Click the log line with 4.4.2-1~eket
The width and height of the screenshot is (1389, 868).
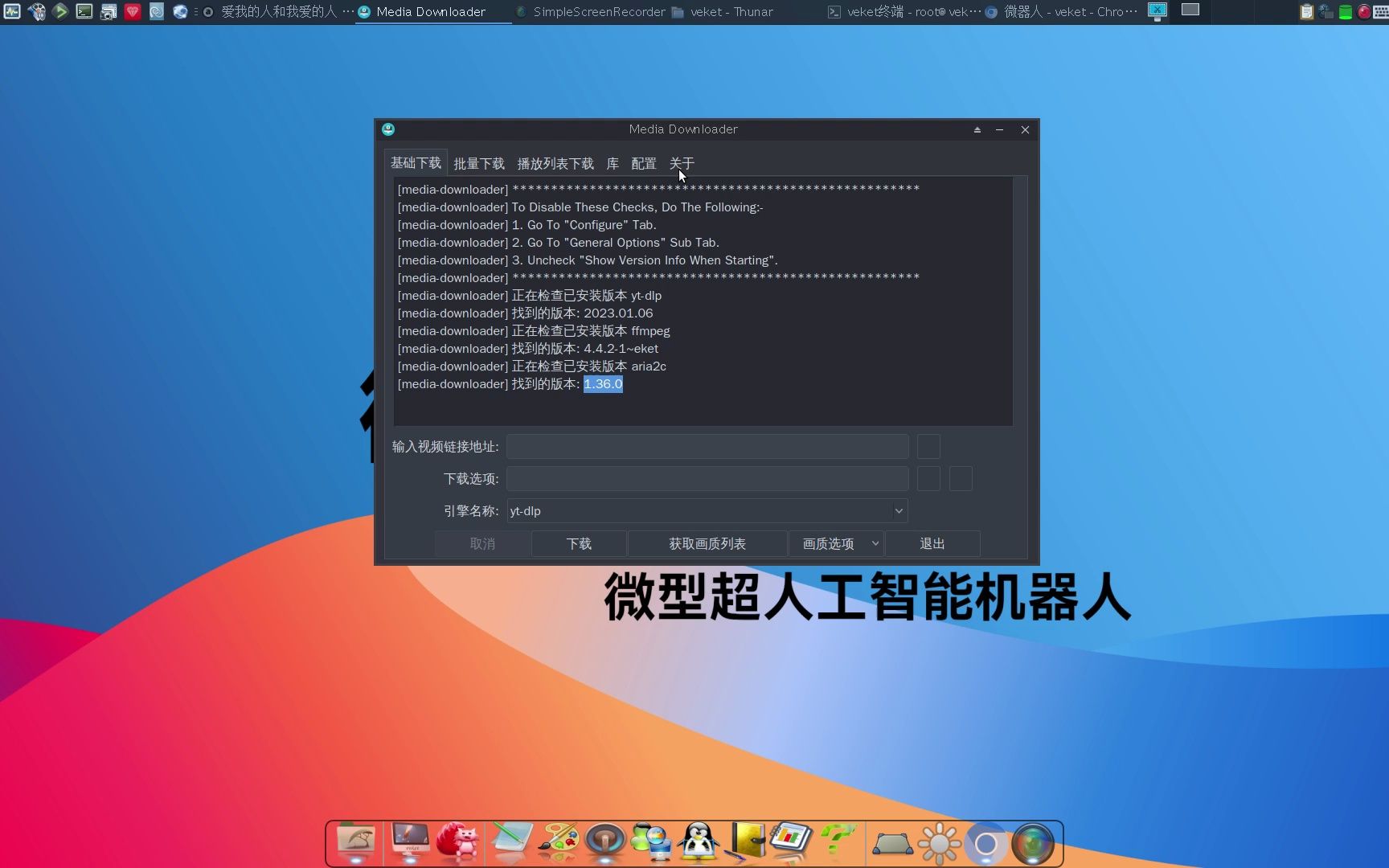(527, 349)
